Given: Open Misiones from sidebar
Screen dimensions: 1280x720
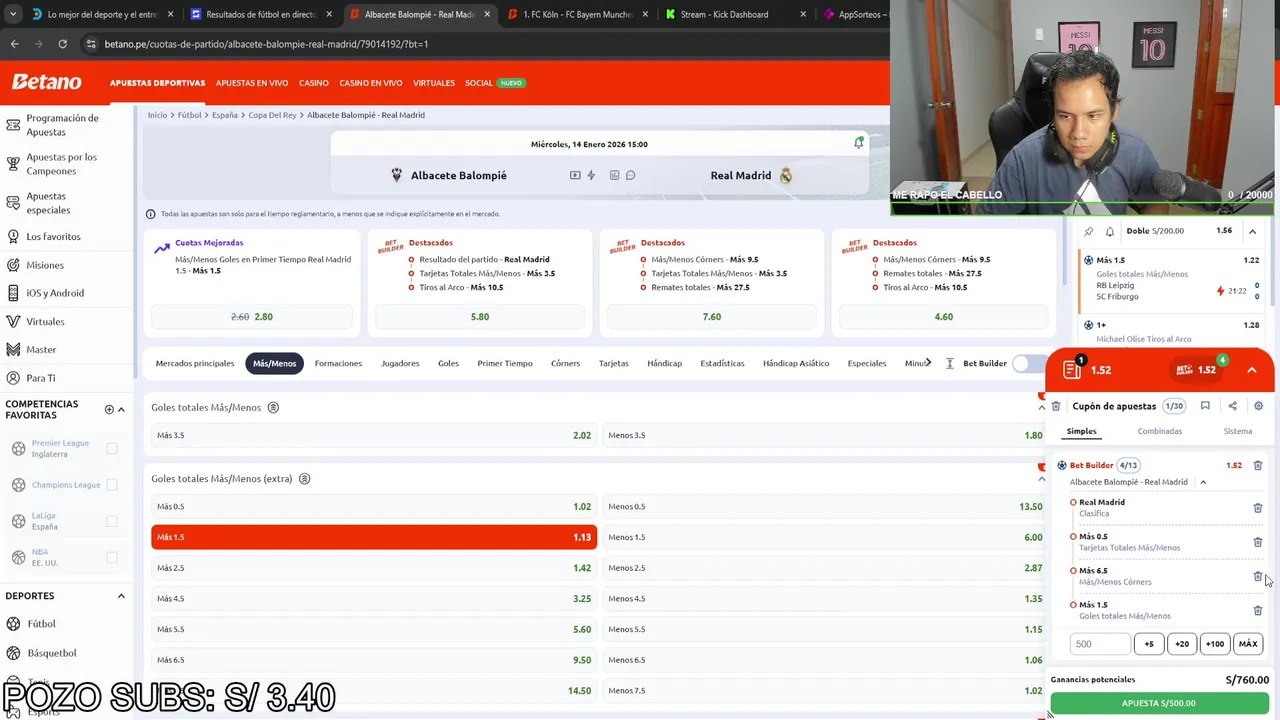Looking at the screenshot, I should coord(44,265).
